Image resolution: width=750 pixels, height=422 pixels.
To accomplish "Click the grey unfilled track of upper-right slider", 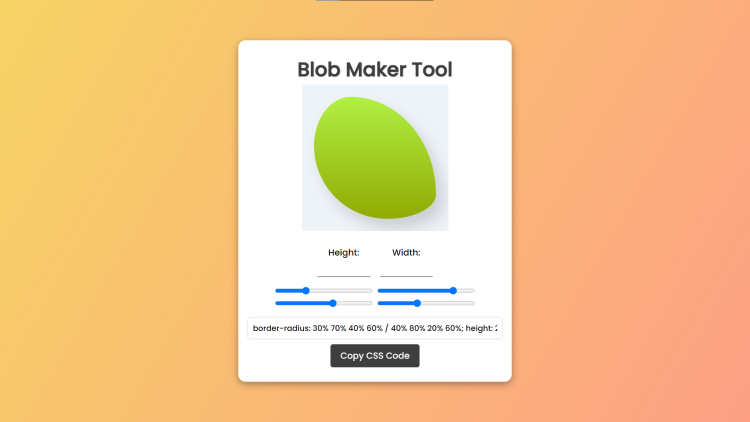I will coord(466,291).
